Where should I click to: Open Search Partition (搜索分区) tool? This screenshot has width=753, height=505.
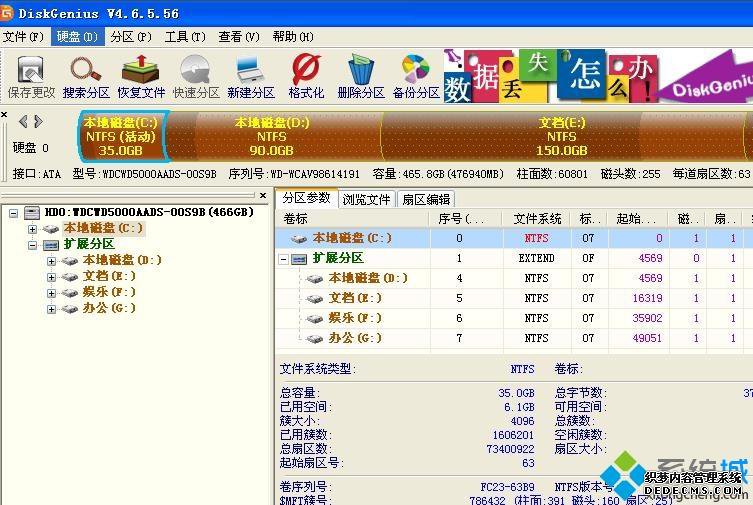tap(86, 77)
